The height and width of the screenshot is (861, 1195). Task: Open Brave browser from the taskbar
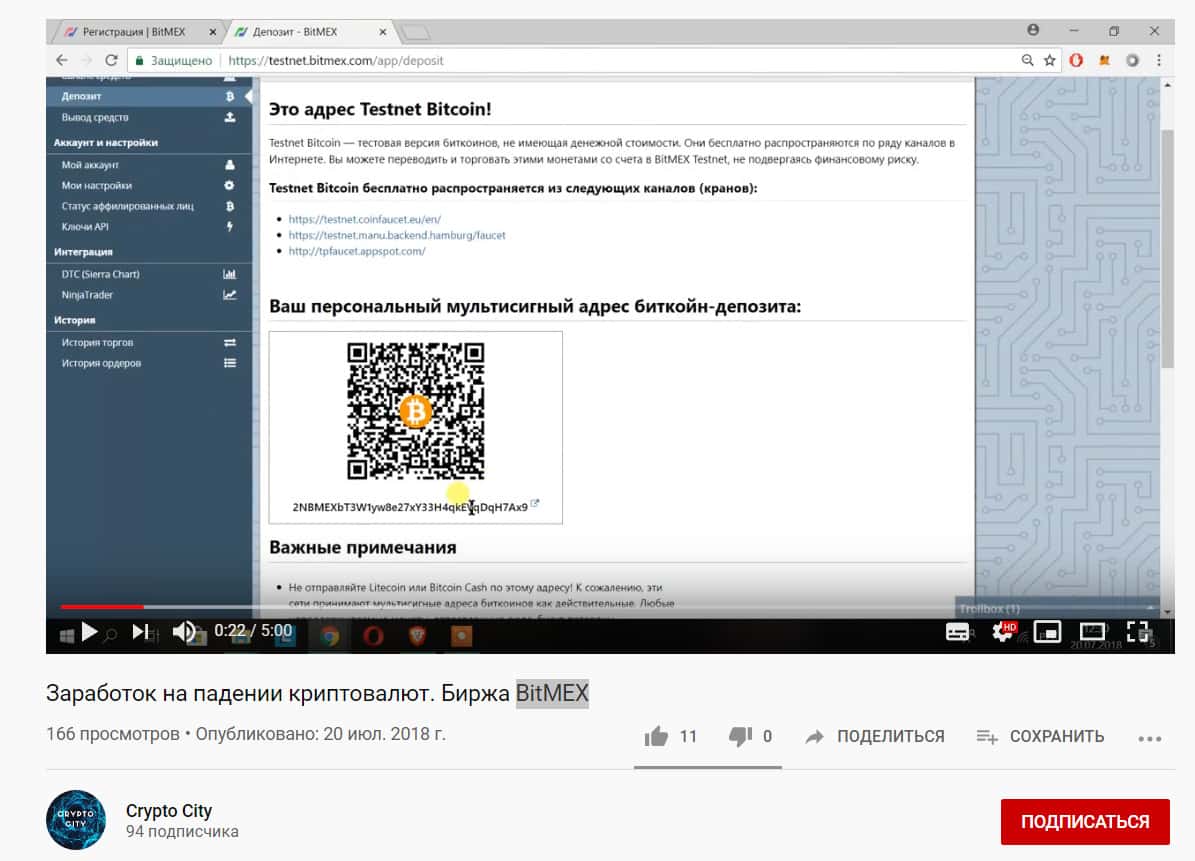[x=417, y=635]
